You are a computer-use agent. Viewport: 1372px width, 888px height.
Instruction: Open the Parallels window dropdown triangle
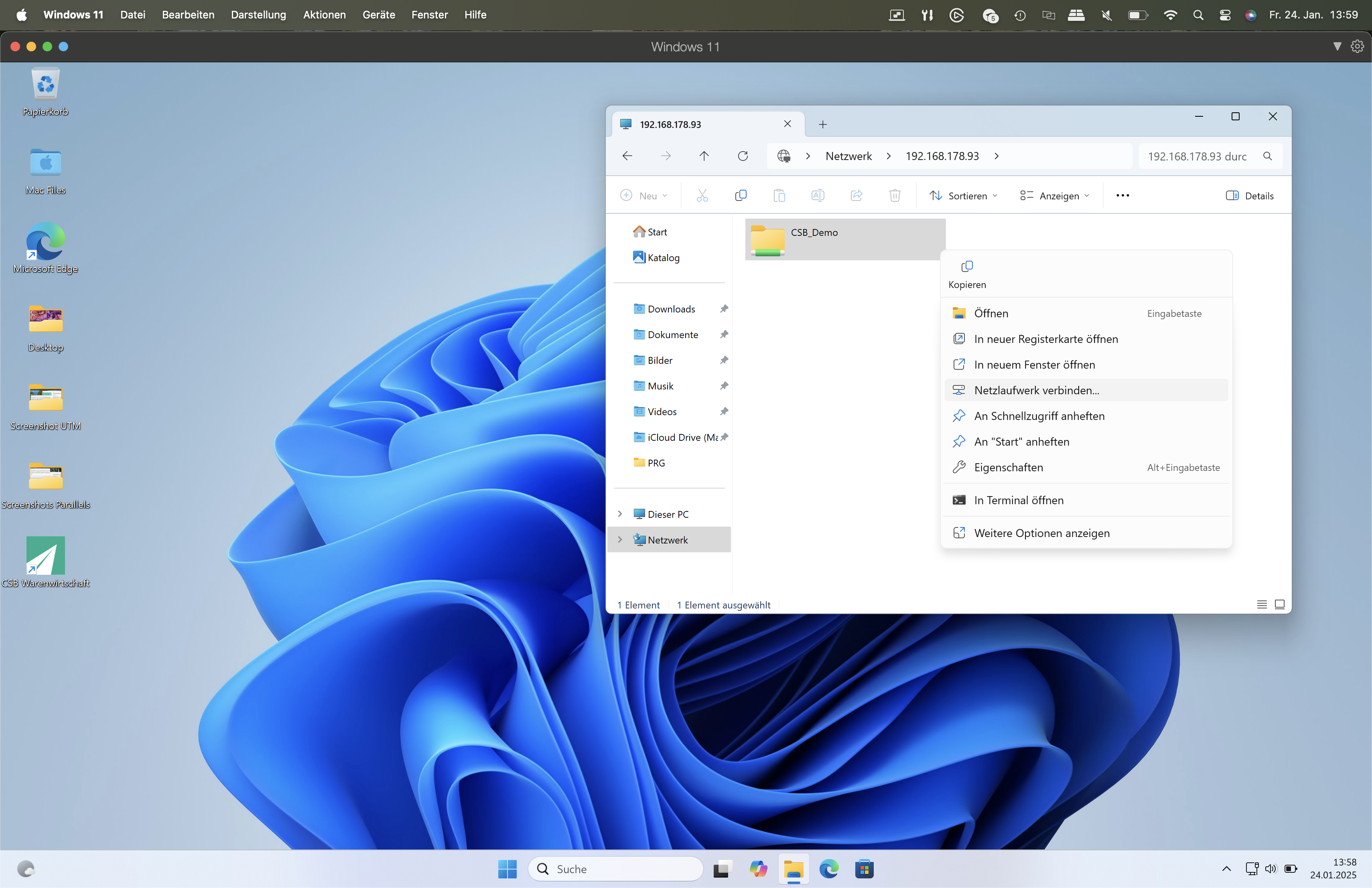tap(1337, 47)
